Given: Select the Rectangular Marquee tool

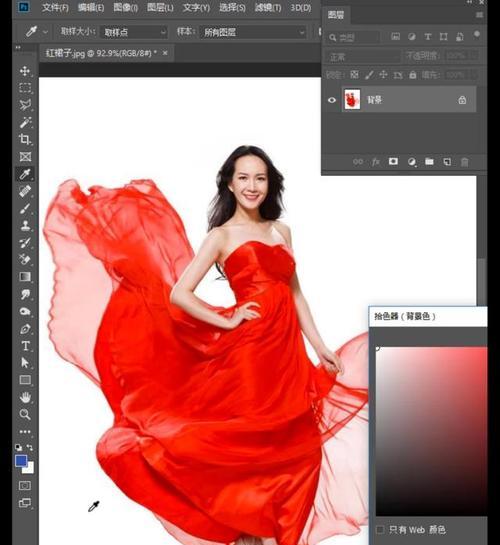Looking at the screenshot, I should click(25, 88).
